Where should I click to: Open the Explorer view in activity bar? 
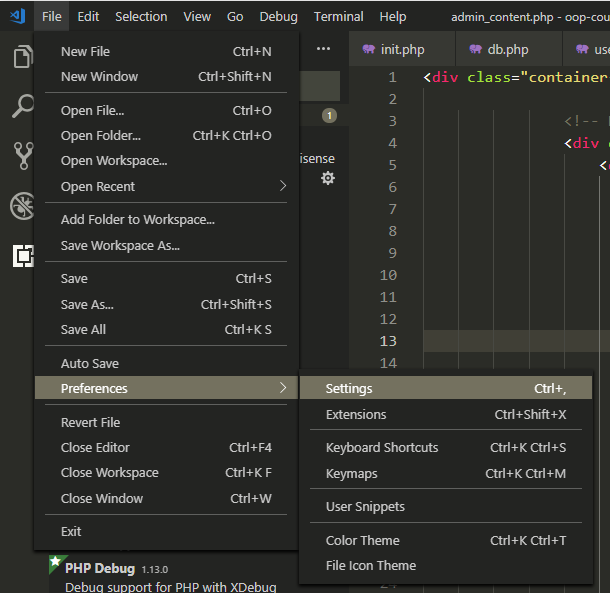pyautogui.click(x=22, y=57)
